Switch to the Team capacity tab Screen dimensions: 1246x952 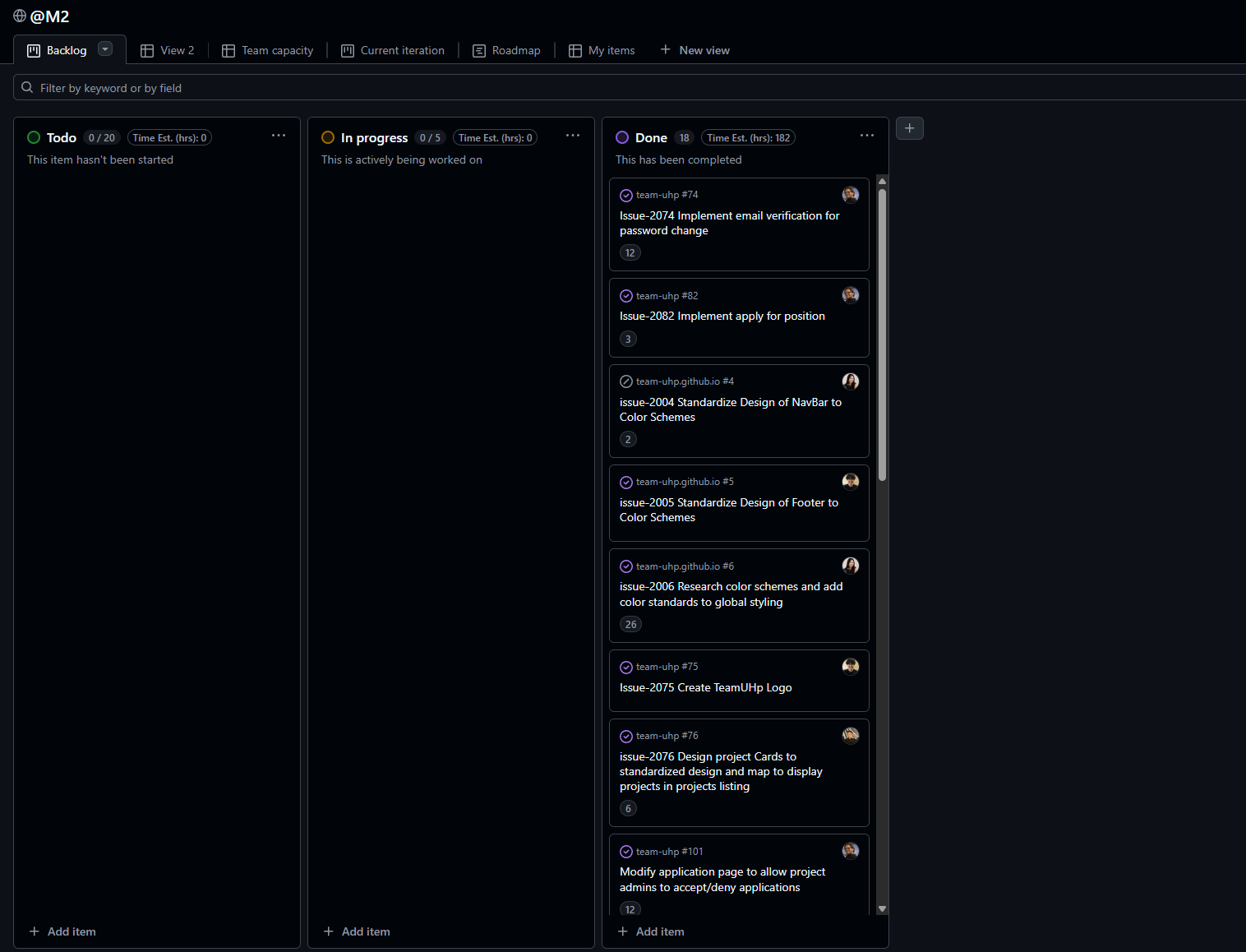[x=268, y=51]
